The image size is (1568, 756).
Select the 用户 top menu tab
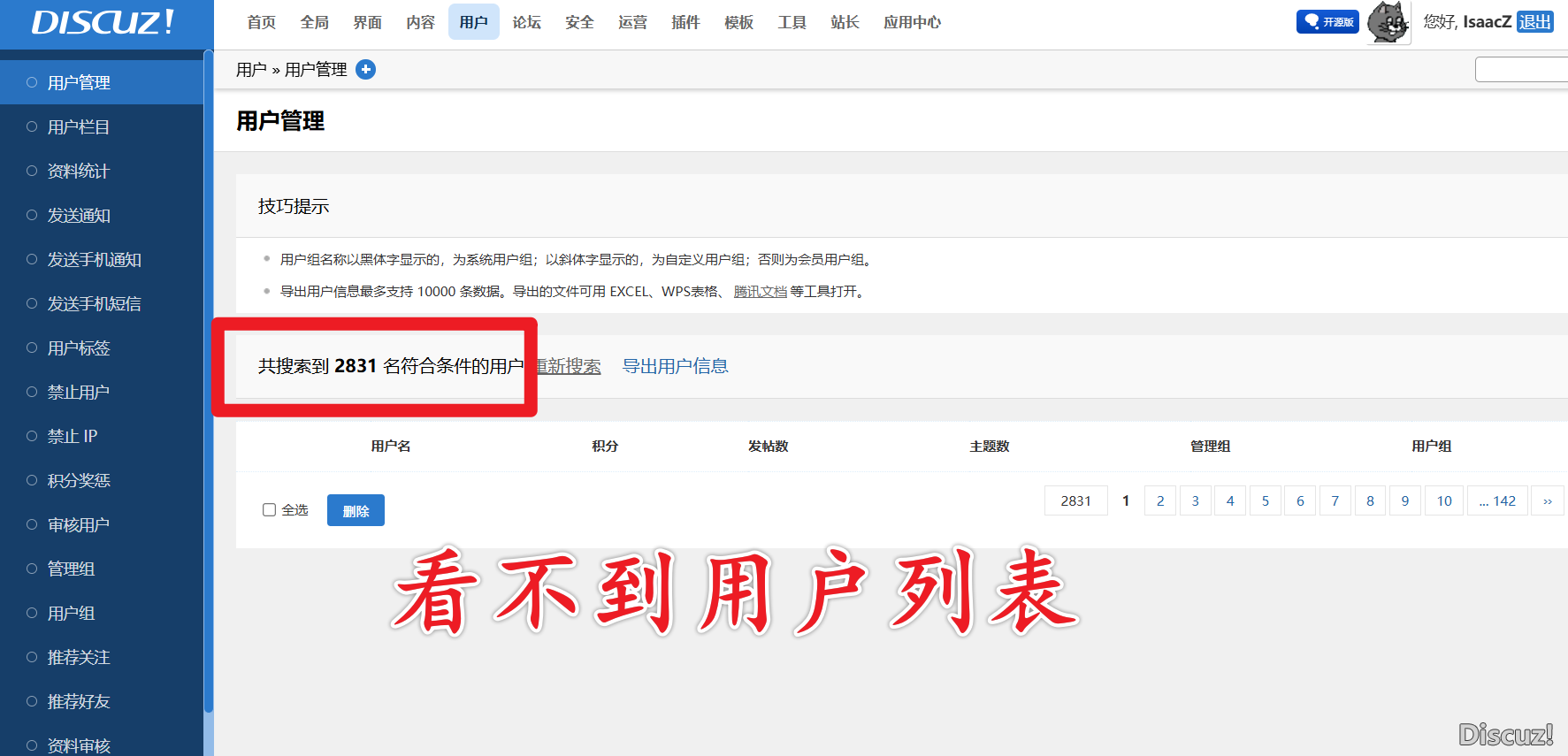473,22
